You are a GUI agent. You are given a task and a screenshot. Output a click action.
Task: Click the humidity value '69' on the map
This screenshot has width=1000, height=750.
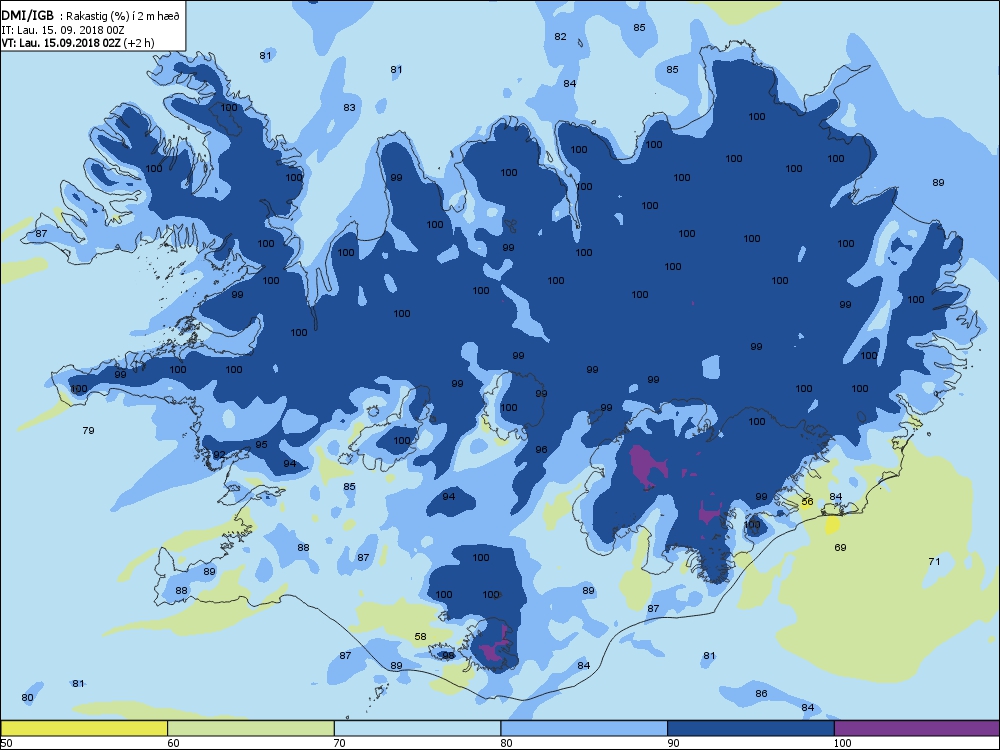click(x=841, y=547)
